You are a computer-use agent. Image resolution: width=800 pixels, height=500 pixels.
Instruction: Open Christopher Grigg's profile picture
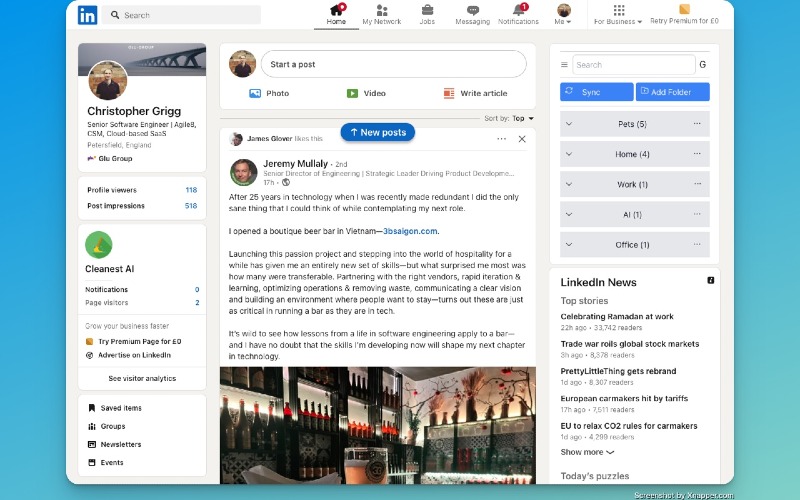(x=108, y=80)
